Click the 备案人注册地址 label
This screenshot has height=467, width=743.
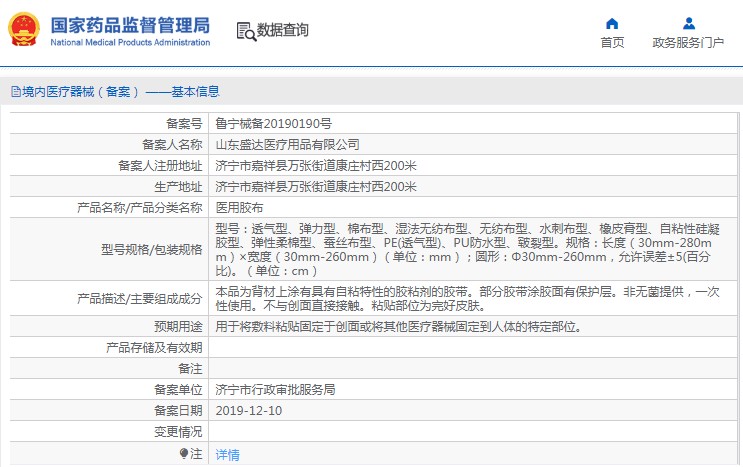[160, 166]
